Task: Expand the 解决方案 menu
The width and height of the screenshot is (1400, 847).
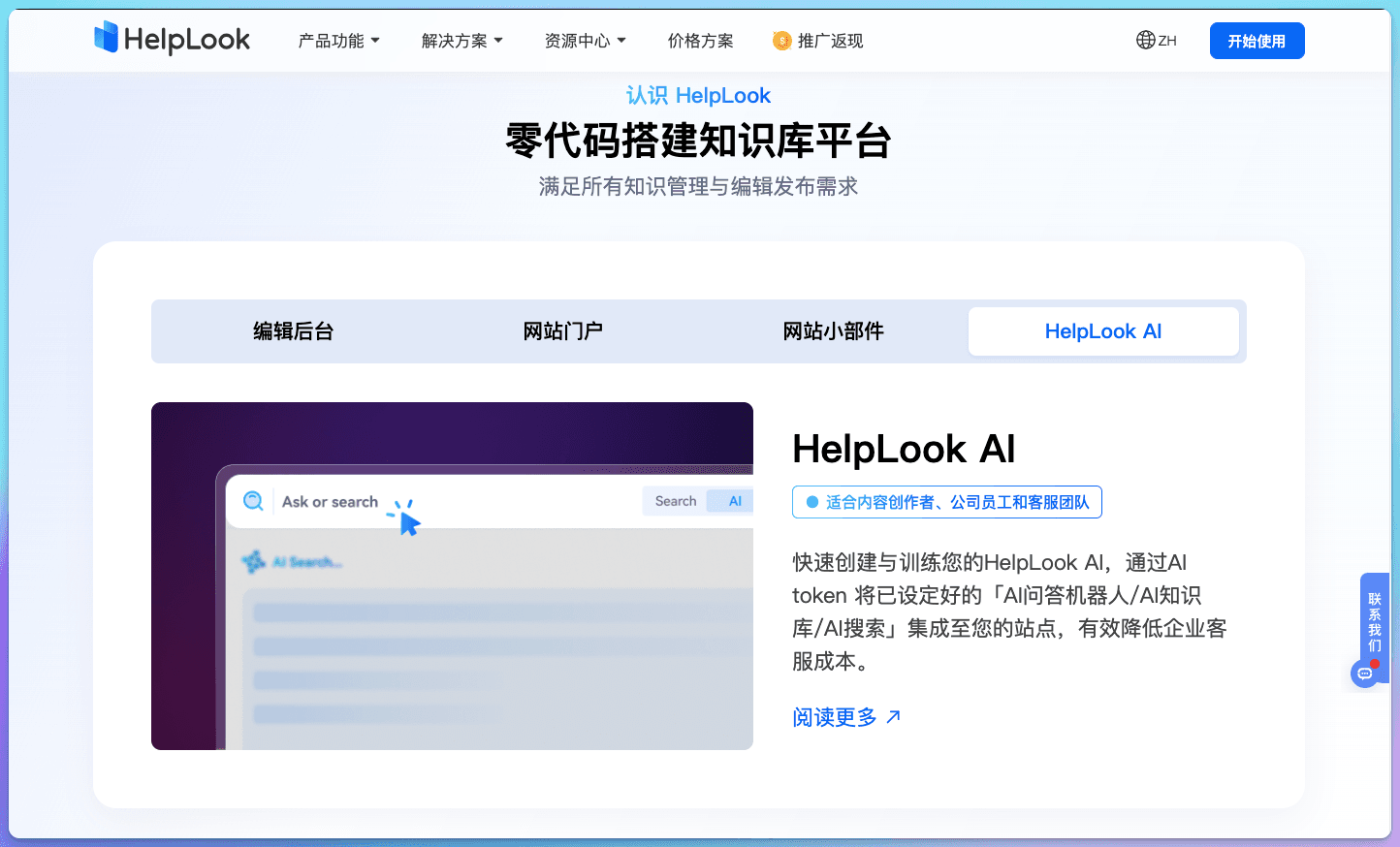Action: point(462,41)
